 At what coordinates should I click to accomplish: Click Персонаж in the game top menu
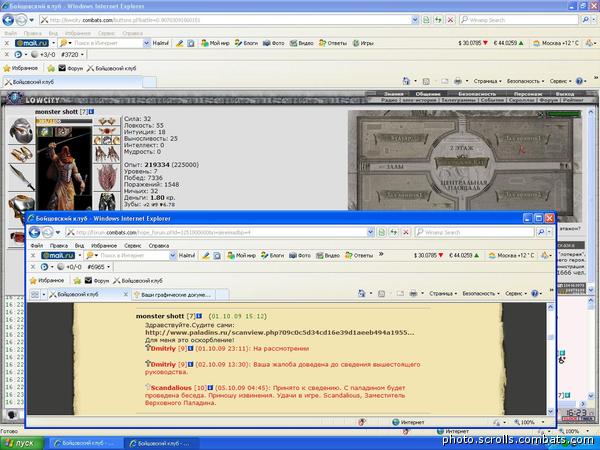pos(527,94)
